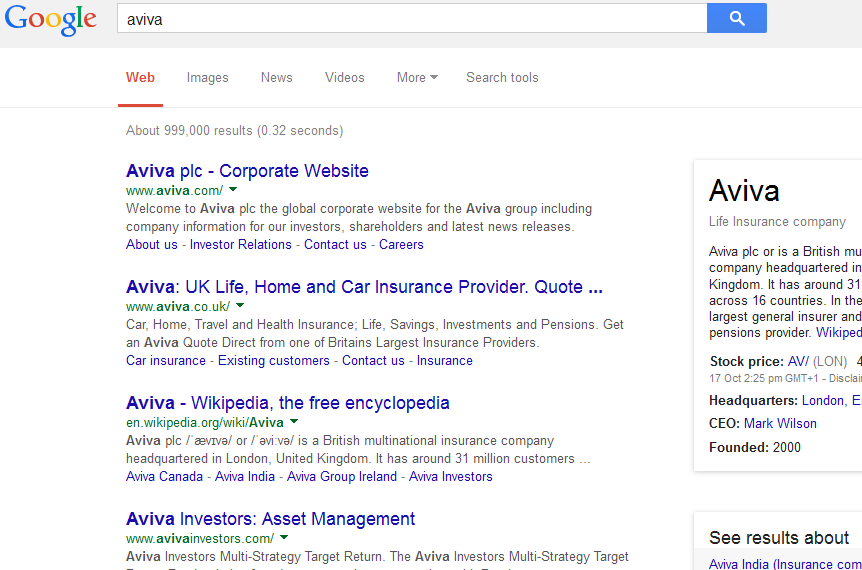Expand arrow next to en.wikipedia.org/wiki/Aviva
862x570 pixels.
(x=294, y=421)
